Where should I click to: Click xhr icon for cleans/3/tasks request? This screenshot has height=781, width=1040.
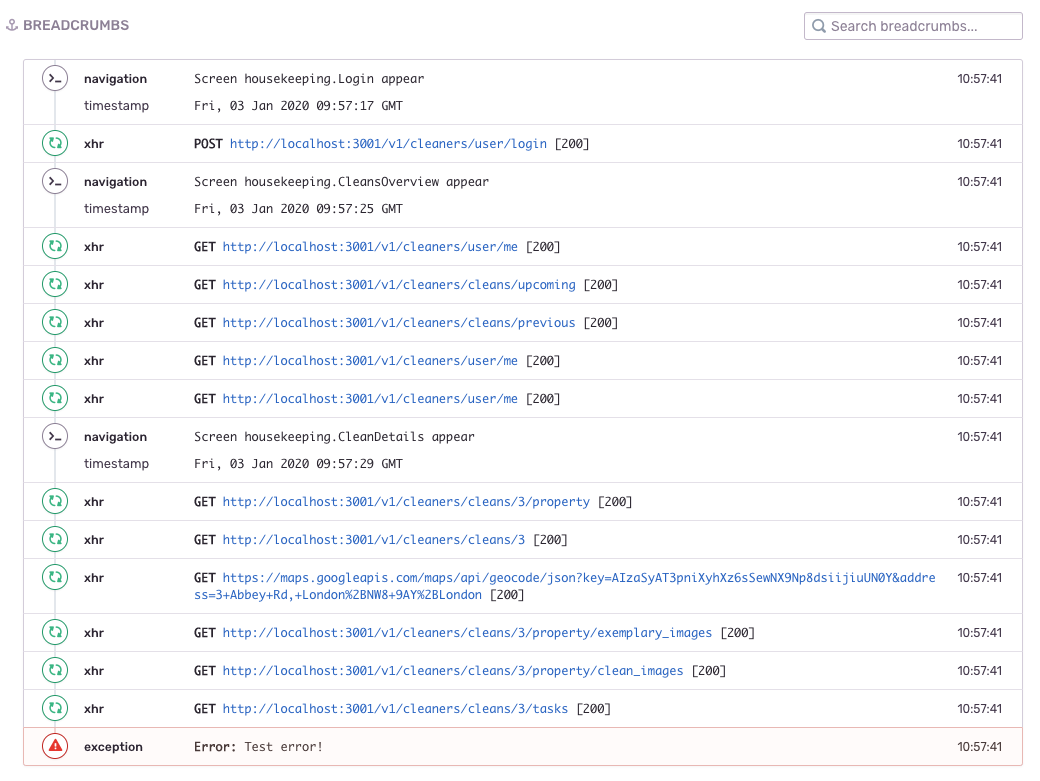pos(55,708)
